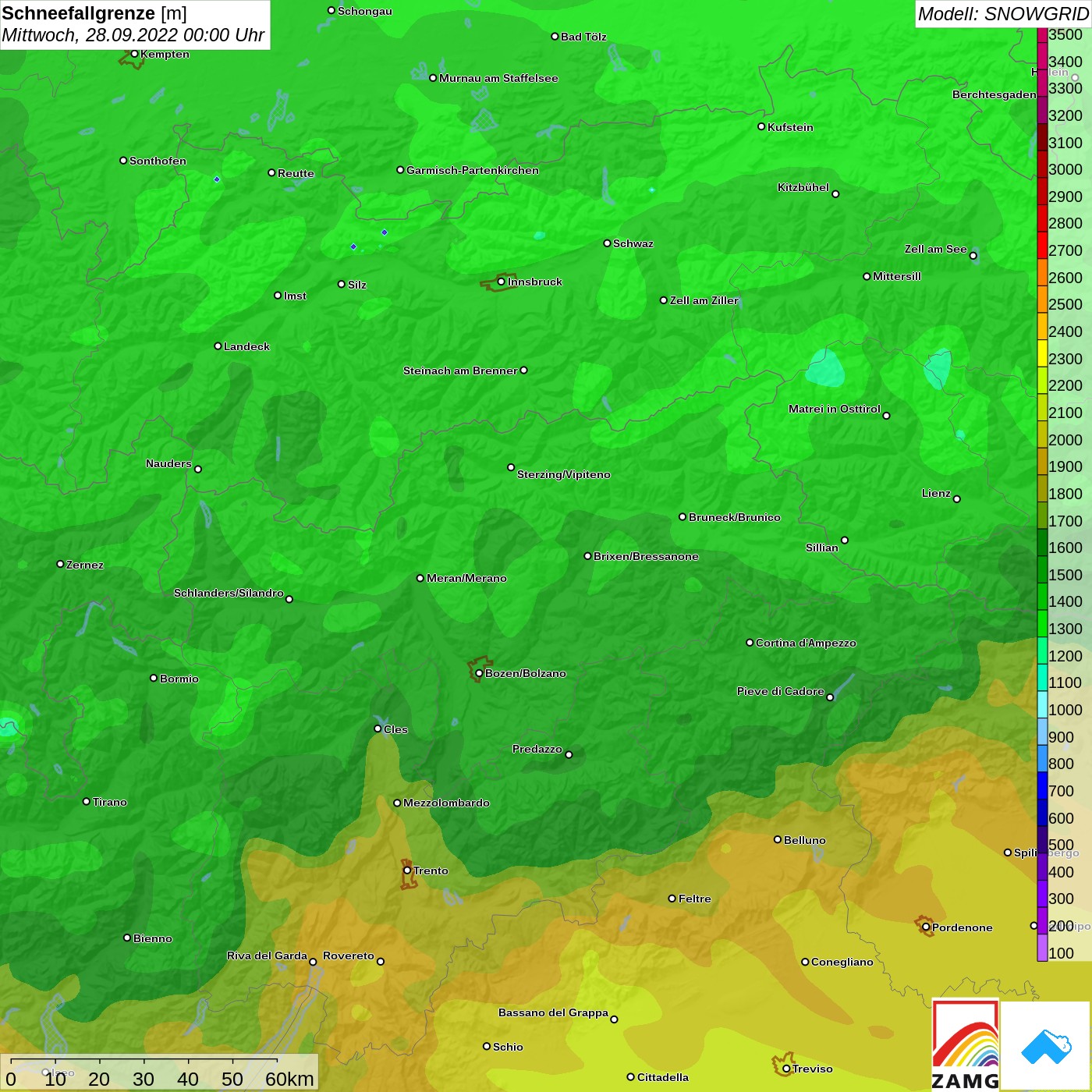This screenshot has height=1092, width=1092.
Task: Click the Schlanders/Silandro label
Action: [229, 593]
